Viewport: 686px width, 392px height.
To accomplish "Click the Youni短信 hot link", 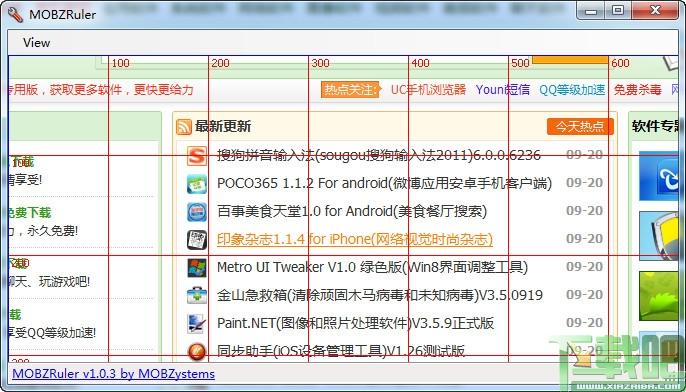I will click(x=503, y=90).
